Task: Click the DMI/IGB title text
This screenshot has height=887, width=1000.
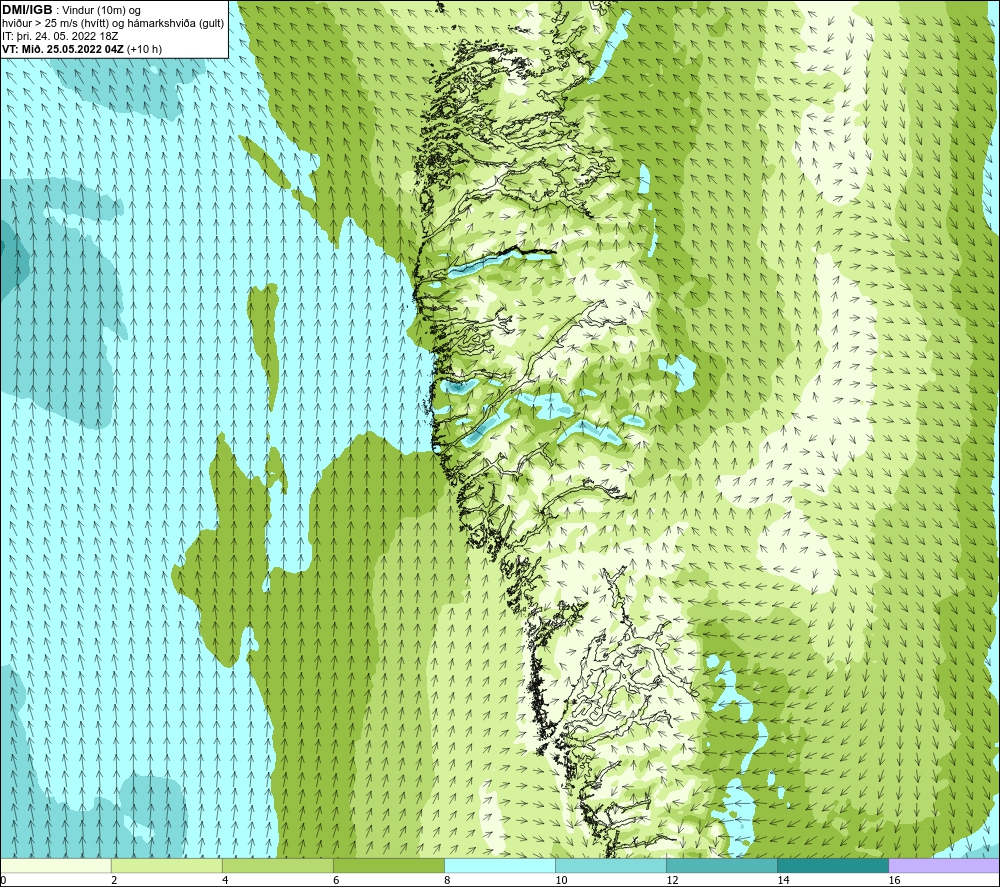Action: 27,10
